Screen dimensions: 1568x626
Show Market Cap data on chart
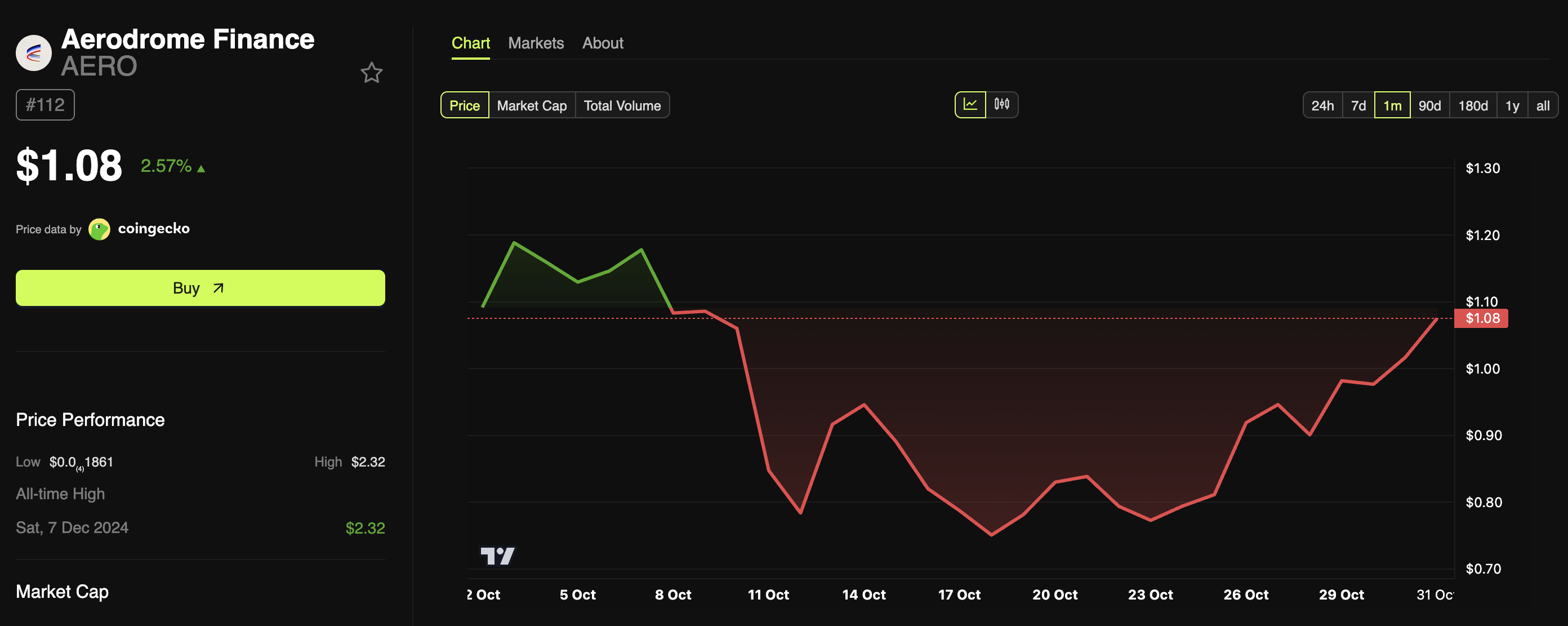pos(531,105)
